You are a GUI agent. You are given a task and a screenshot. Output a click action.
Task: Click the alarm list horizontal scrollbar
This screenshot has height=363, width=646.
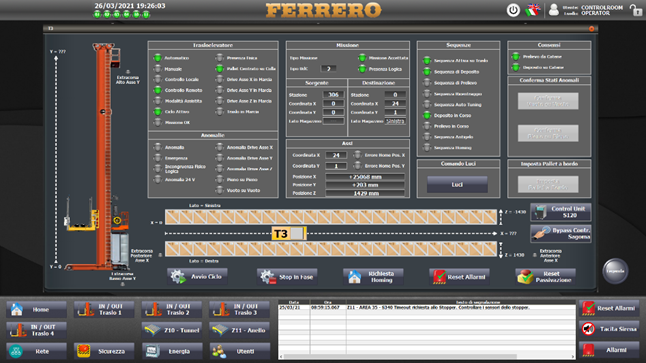point(426,356)
